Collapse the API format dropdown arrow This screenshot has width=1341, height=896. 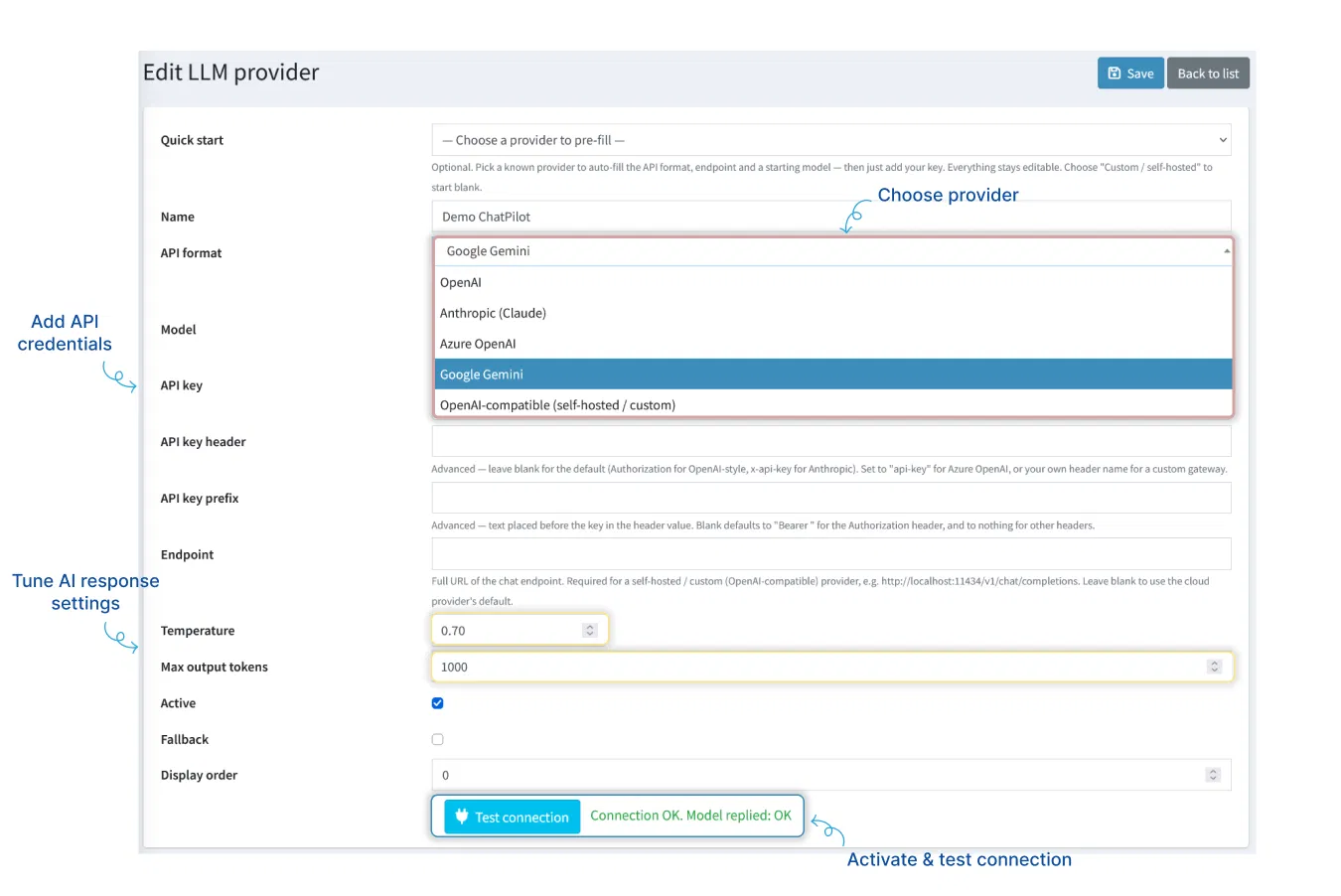pos(1227,251)
